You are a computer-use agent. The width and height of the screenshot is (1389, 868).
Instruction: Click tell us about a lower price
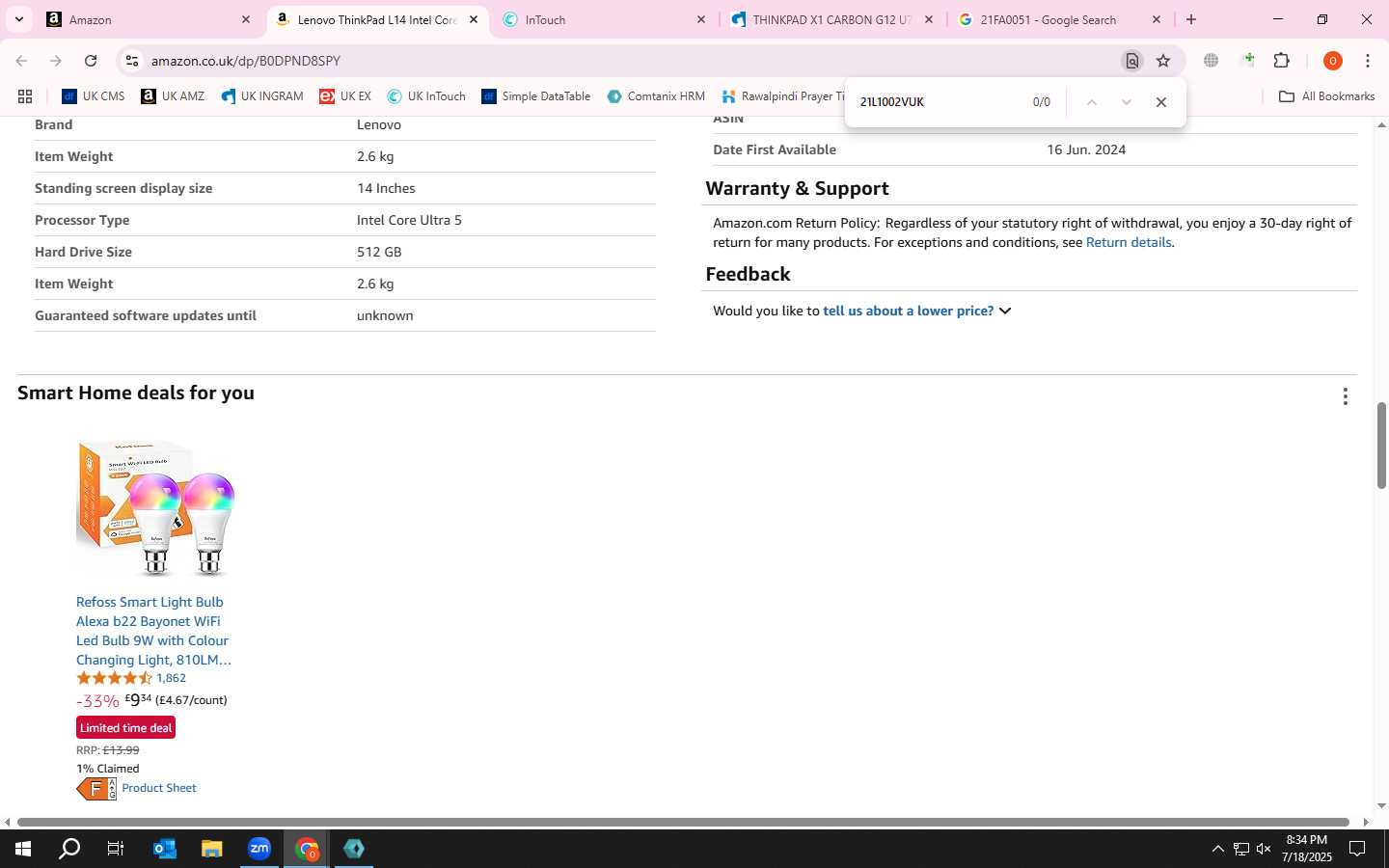[908, 311]
